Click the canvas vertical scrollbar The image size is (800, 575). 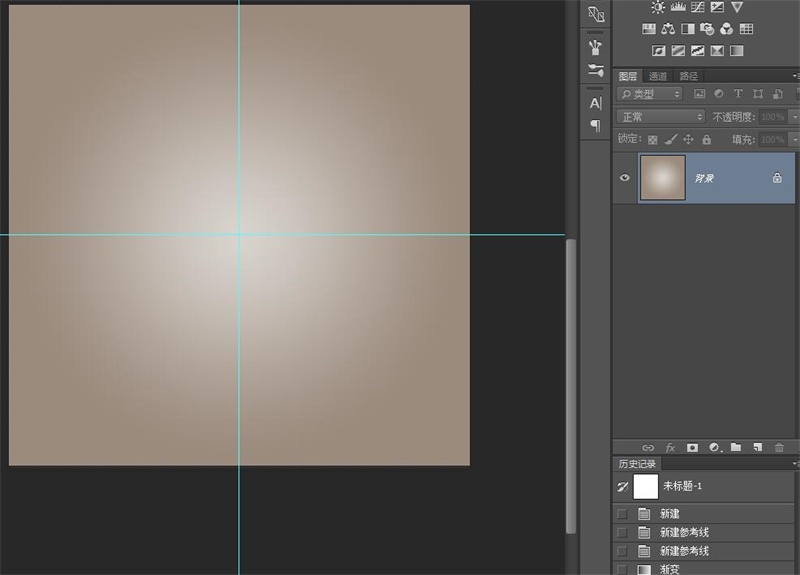coord(571,386)
